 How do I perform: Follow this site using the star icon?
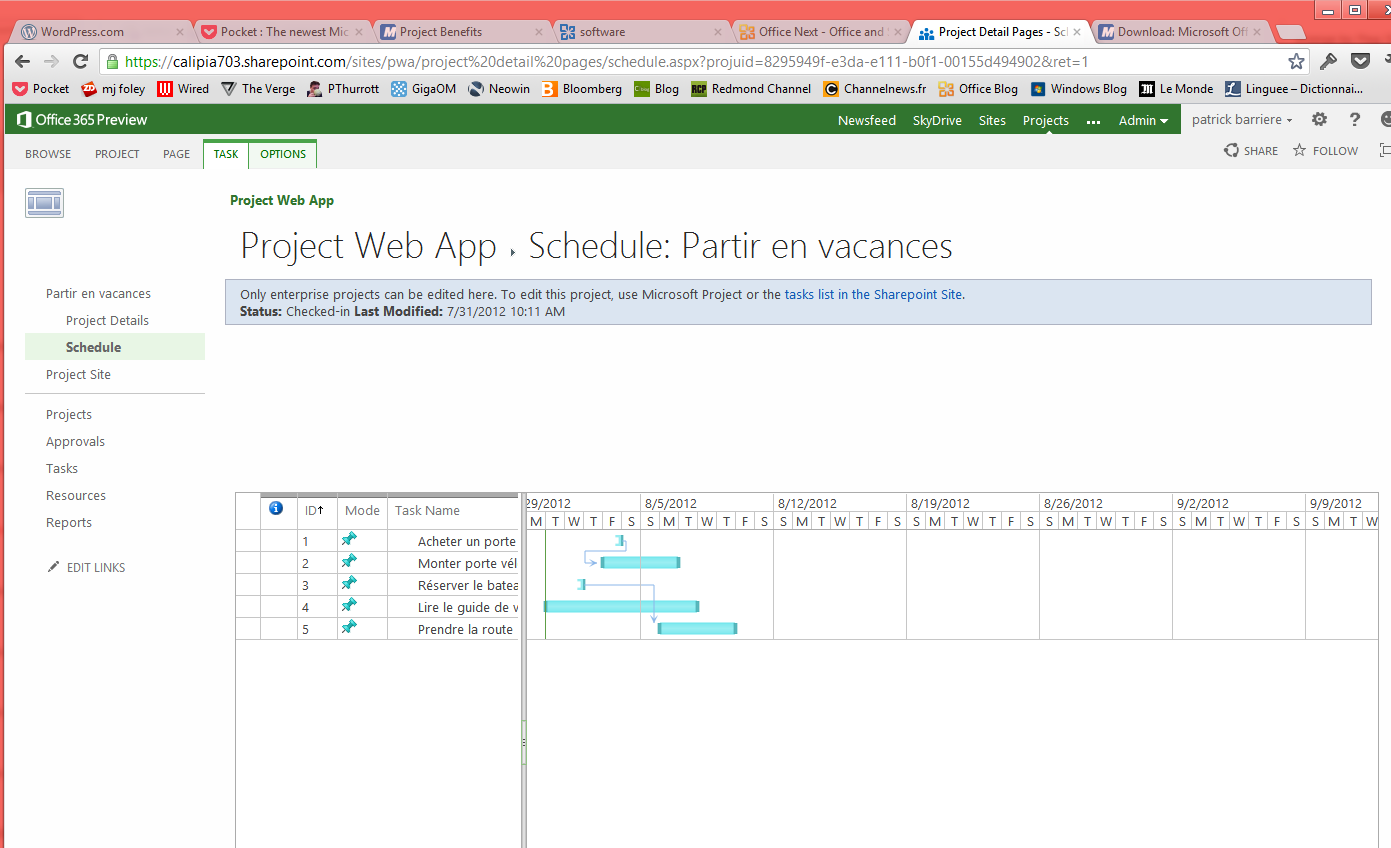tap(1299, 151)
